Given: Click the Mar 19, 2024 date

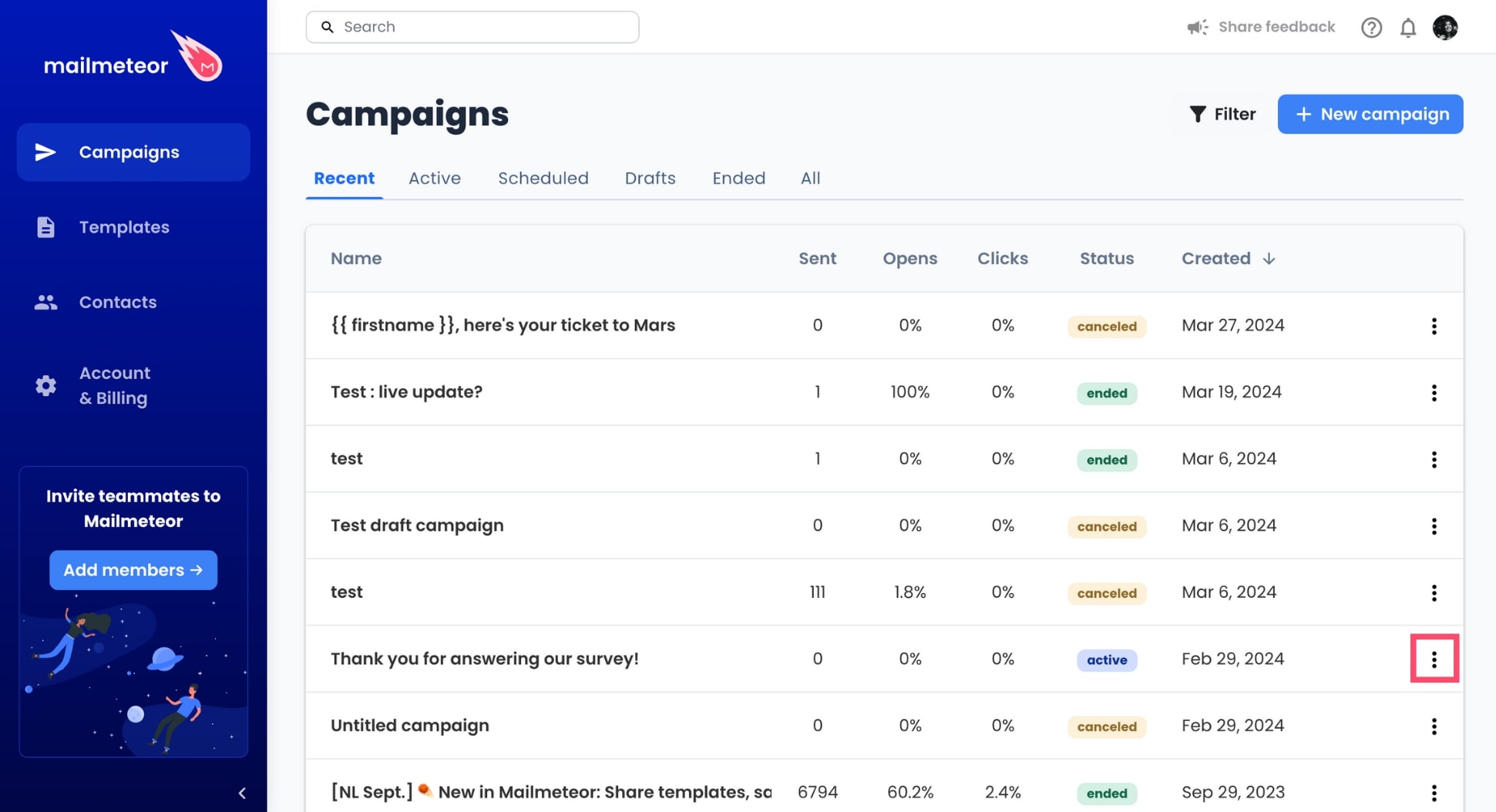Looking at the screenshot, I should pyautogui.click(x=1232, y=392).
